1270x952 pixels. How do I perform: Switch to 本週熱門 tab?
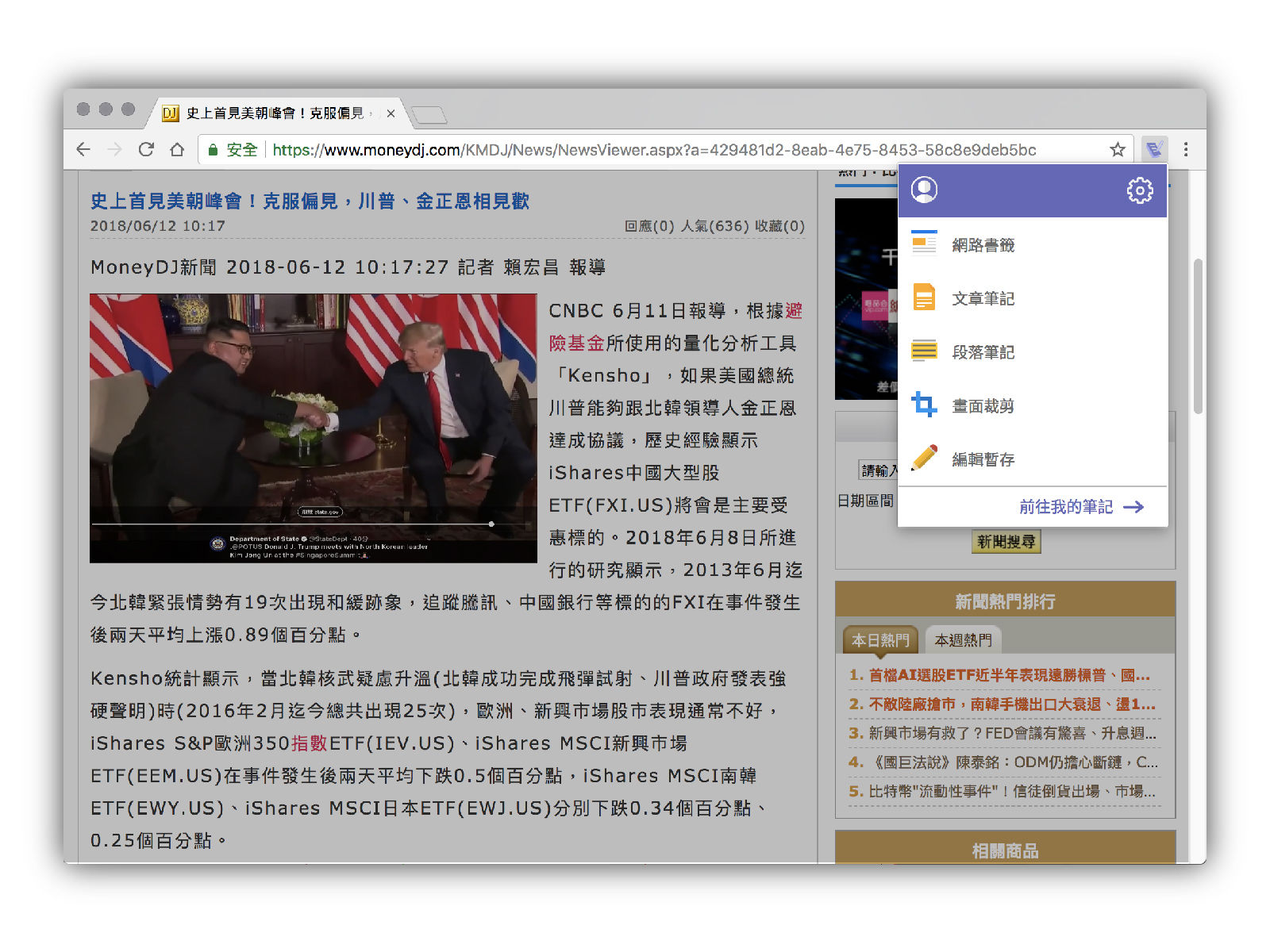click(x=963, y=640)
